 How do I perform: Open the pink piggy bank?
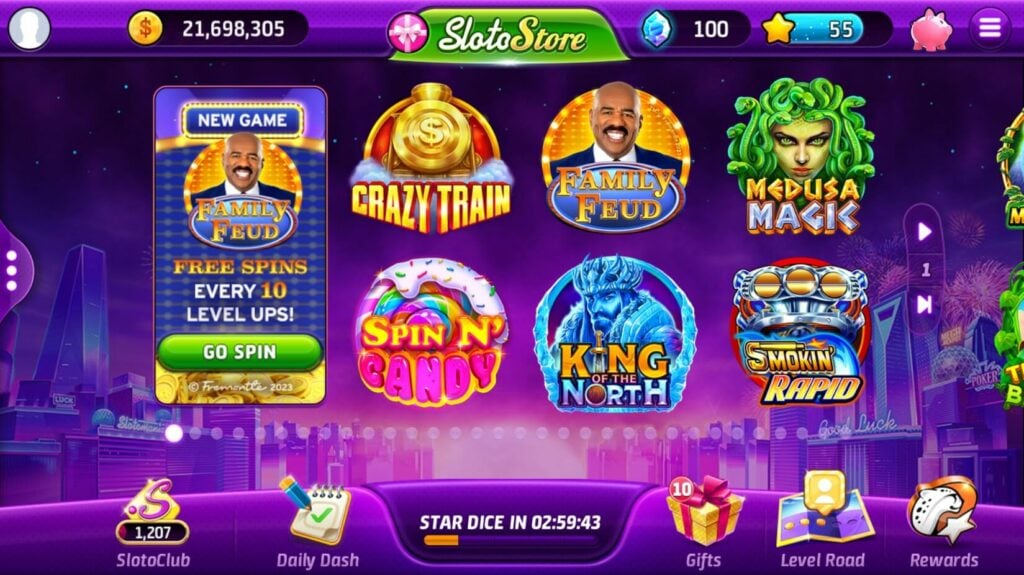(x=930, y=30)
